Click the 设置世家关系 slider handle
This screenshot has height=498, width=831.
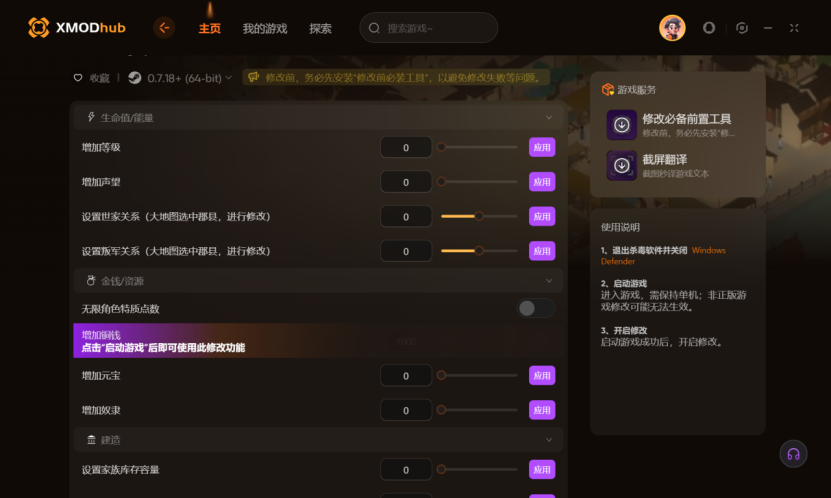click(x=479, y=216)
